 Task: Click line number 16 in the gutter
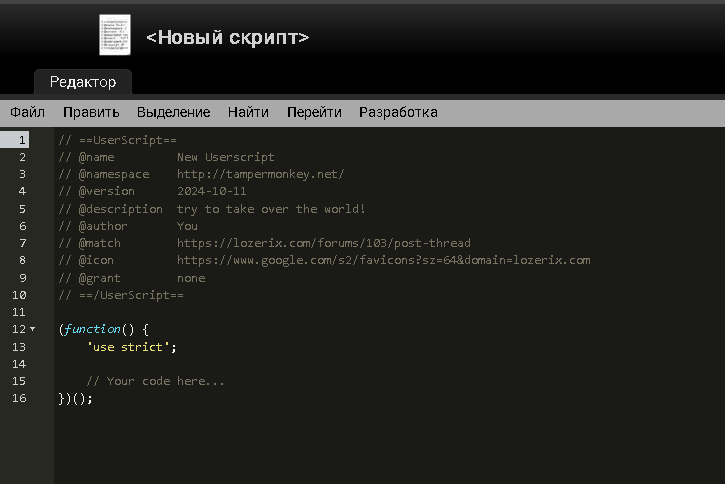tap(19, 398)
